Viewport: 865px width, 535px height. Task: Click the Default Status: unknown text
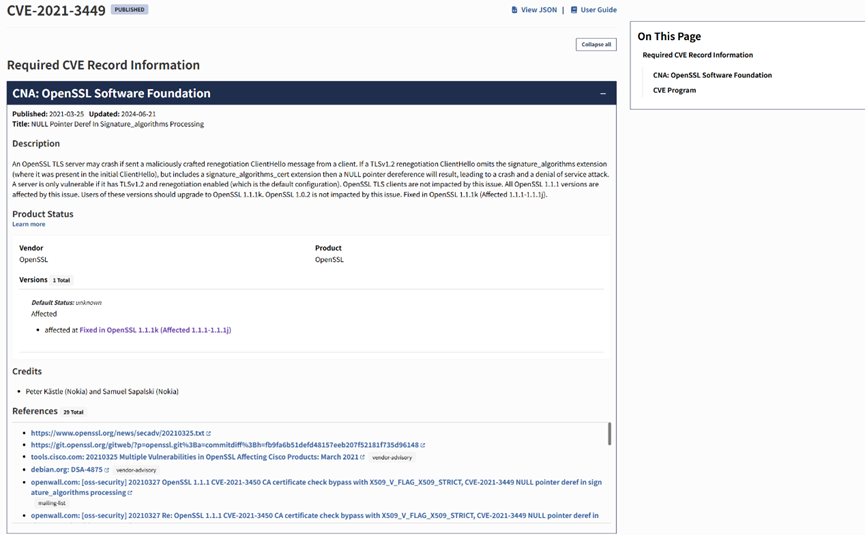click(x=66, y=302)
